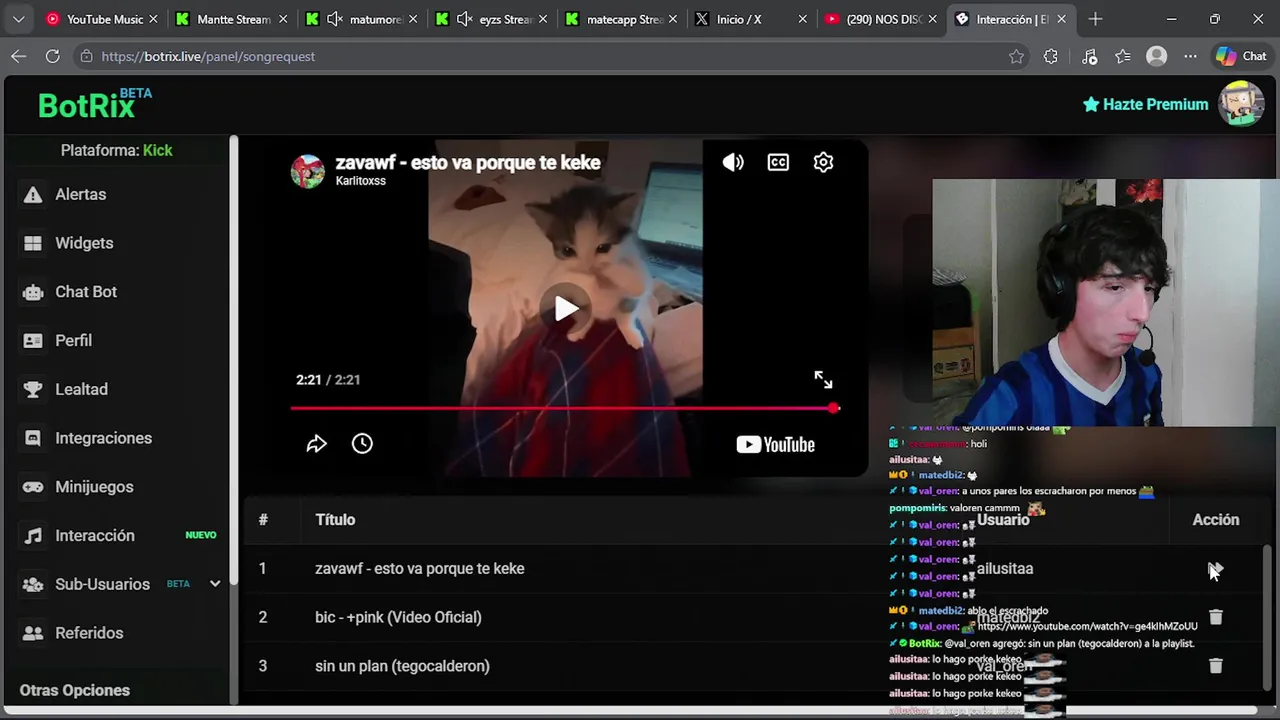This screenshot has width=1280, height=720.
Task: Click the Acción column header
Action: coord(1215,520)
